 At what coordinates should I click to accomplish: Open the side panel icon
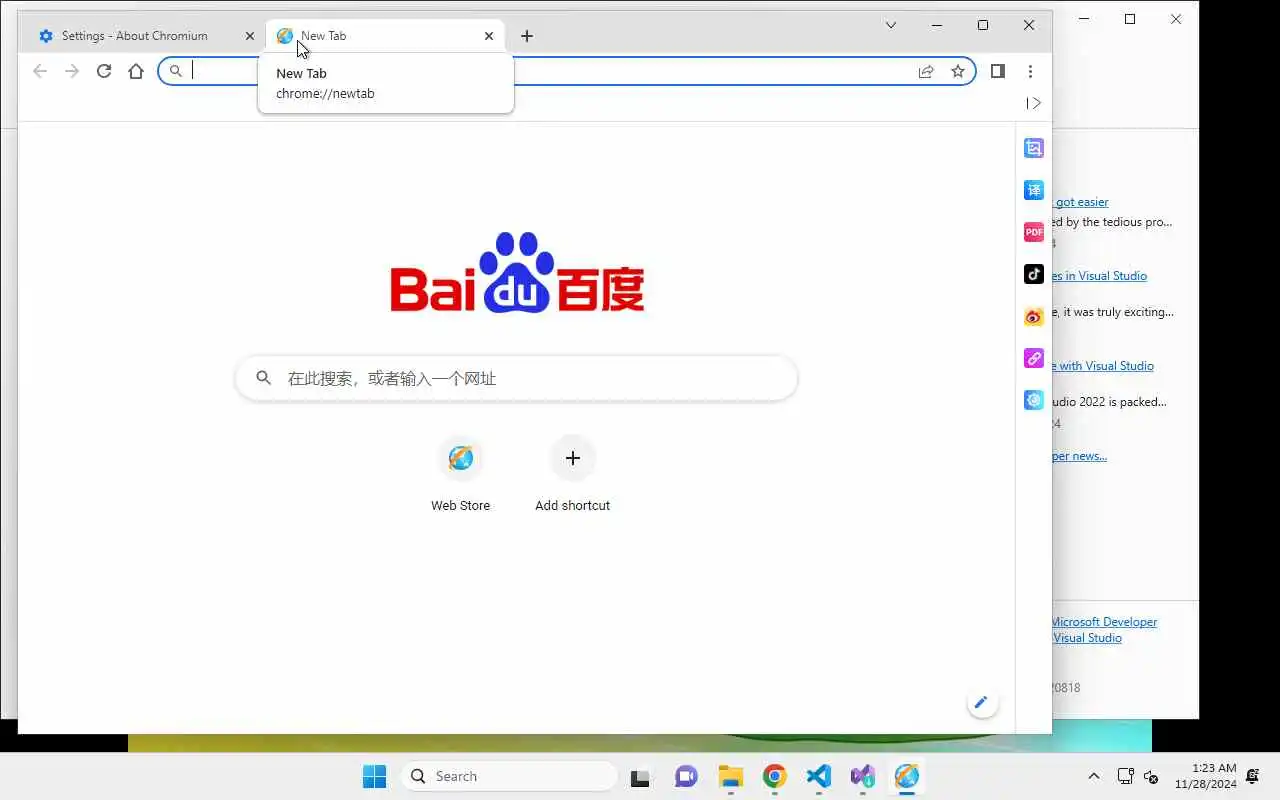coord(997,71)
